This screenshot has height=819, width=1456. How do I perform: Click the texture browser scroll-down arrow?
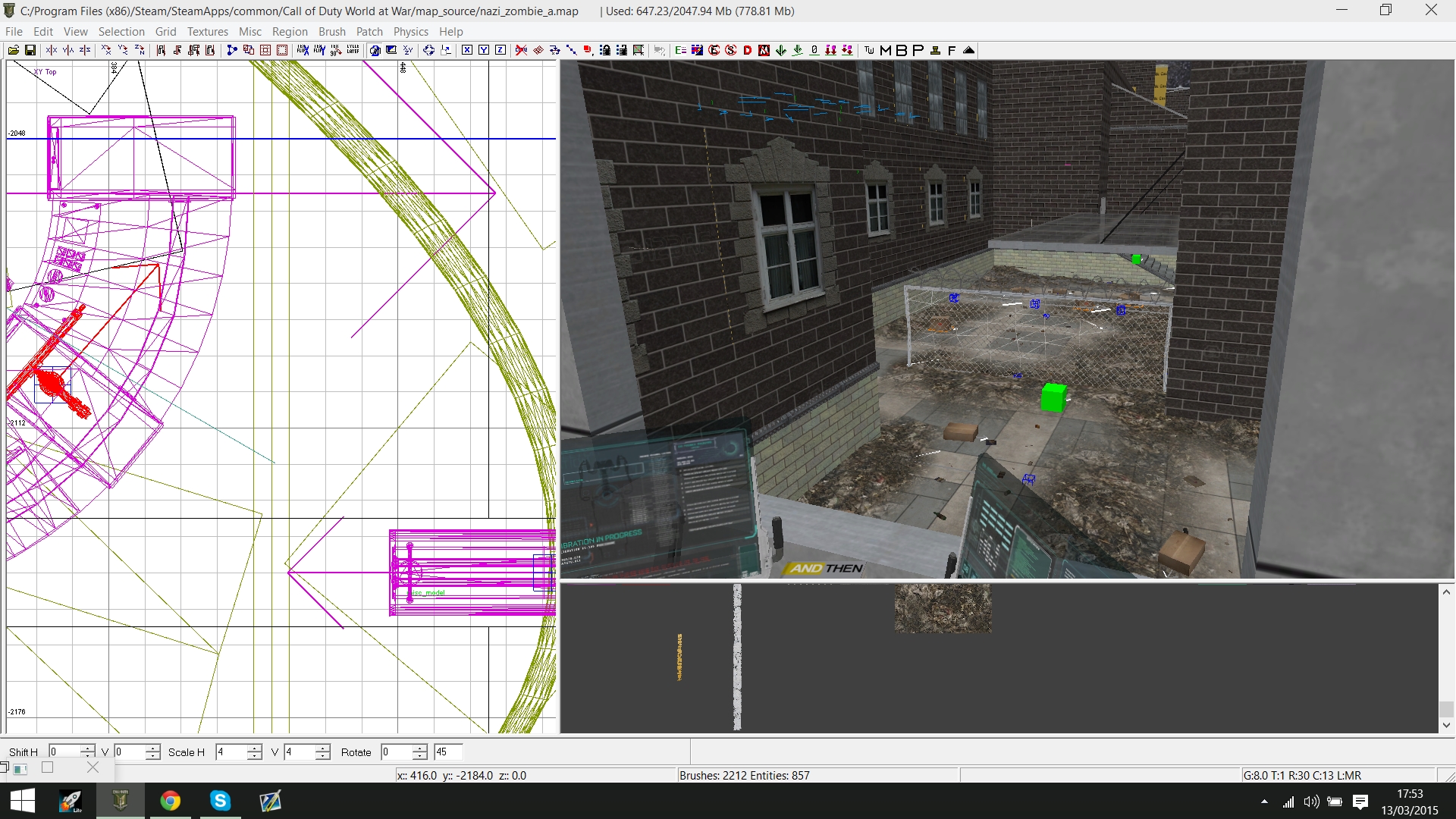[1446, 725]
